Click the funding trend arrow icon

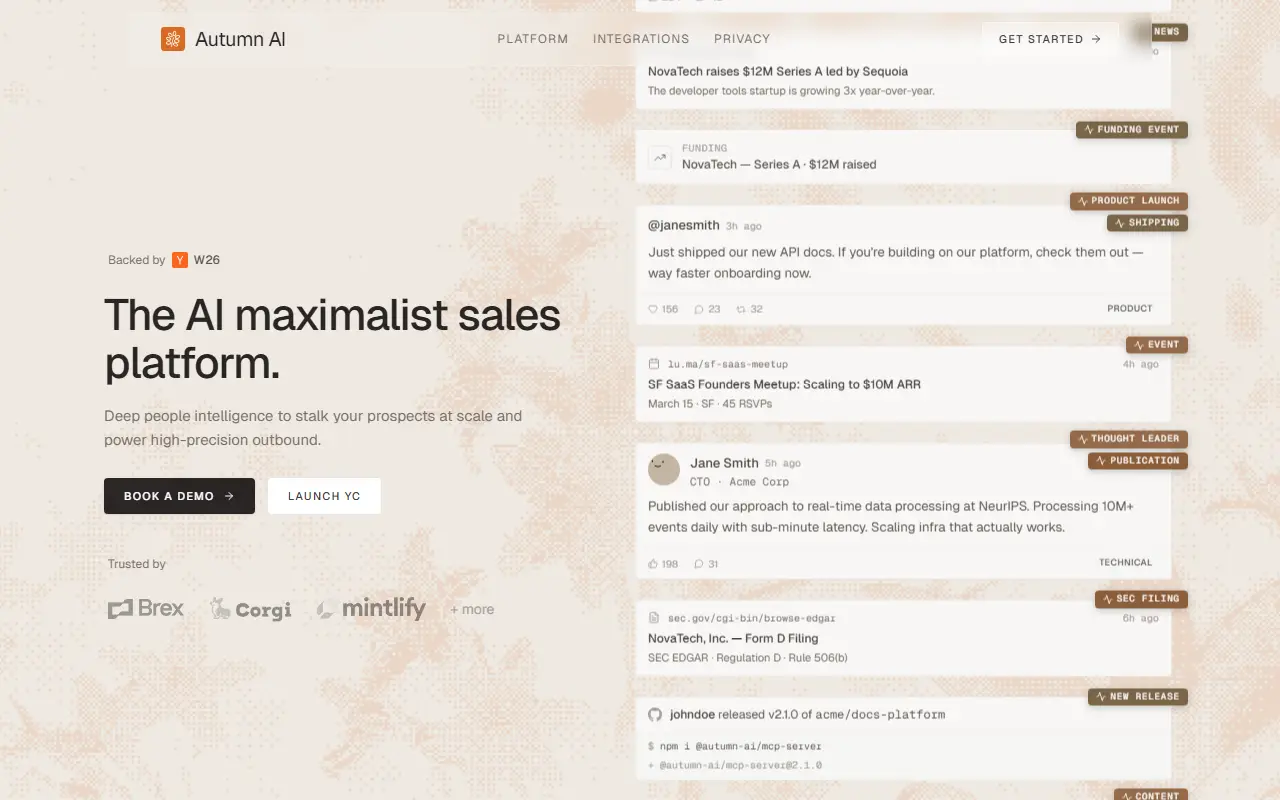point(659,157)
